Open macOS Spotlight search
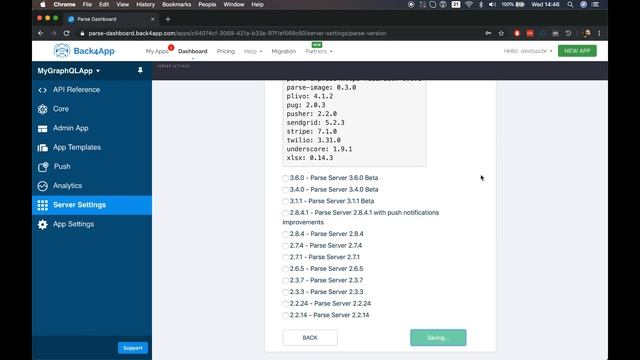 point(570,4)
